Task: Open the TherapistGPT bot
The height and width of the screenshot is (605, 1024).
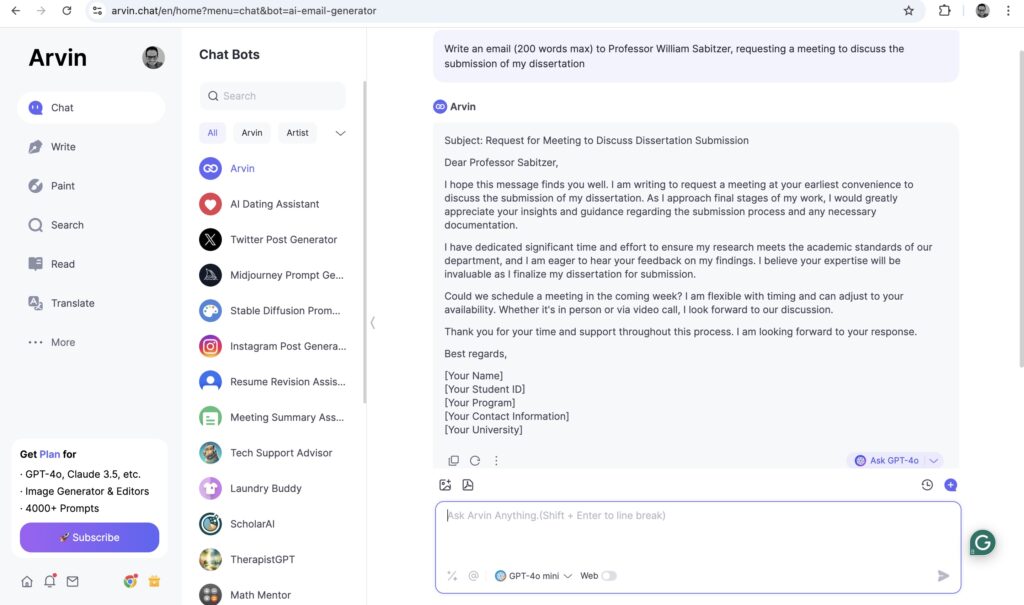Action: (x=273, y=559)
